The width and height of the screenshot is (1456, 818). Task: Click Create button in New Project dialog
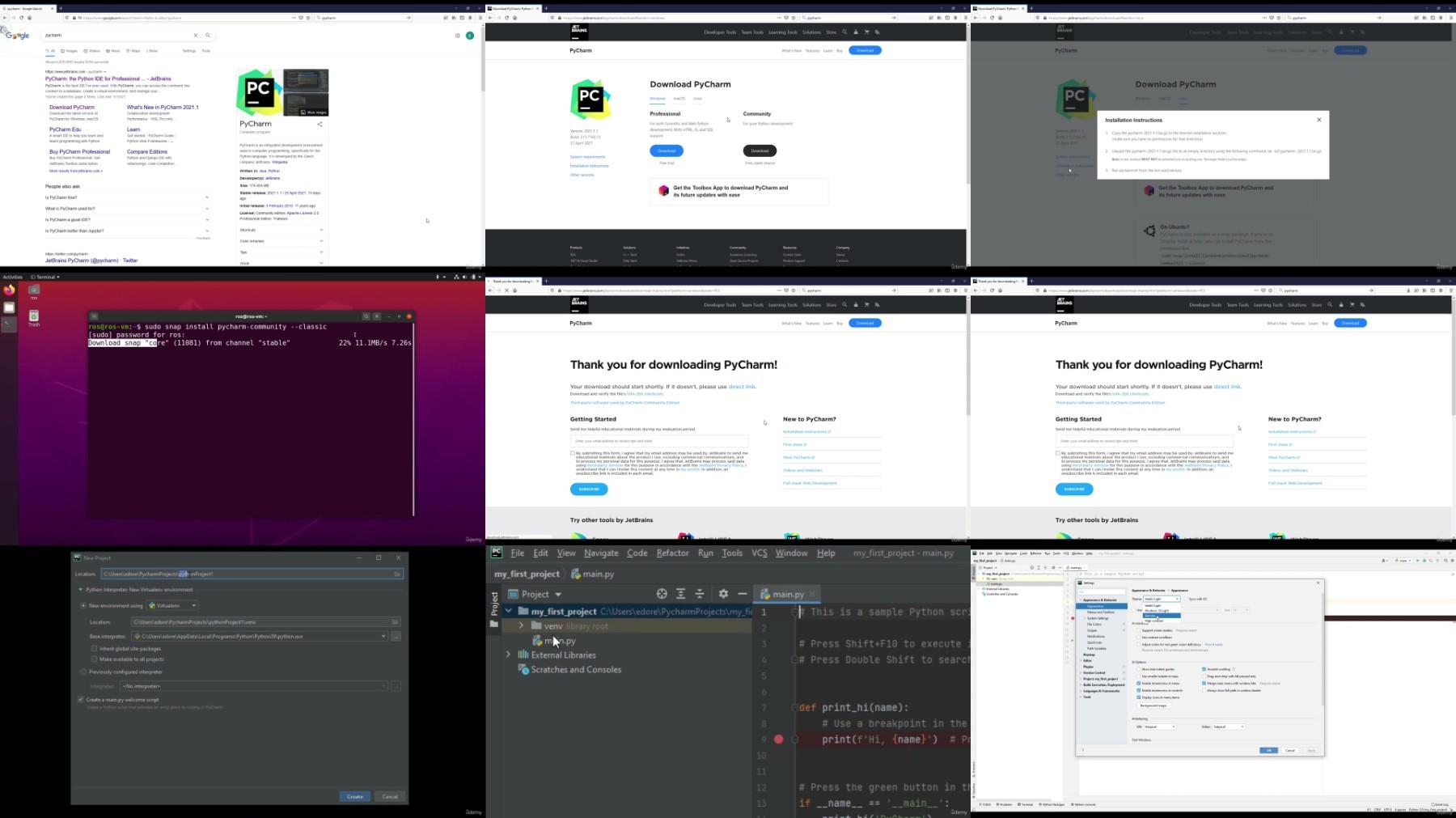(354, 796)
